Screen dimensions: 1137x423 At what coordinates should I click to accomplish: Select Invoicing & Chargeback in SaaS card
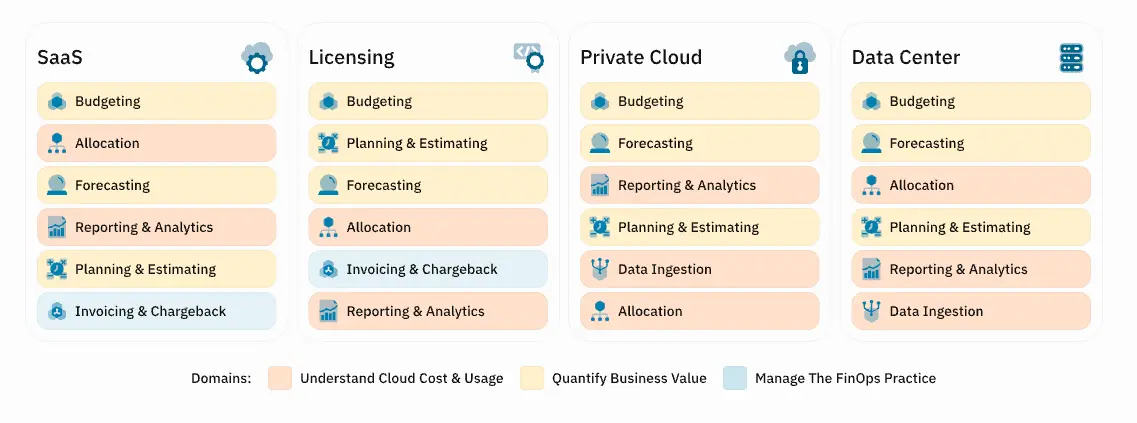[157, 311]
